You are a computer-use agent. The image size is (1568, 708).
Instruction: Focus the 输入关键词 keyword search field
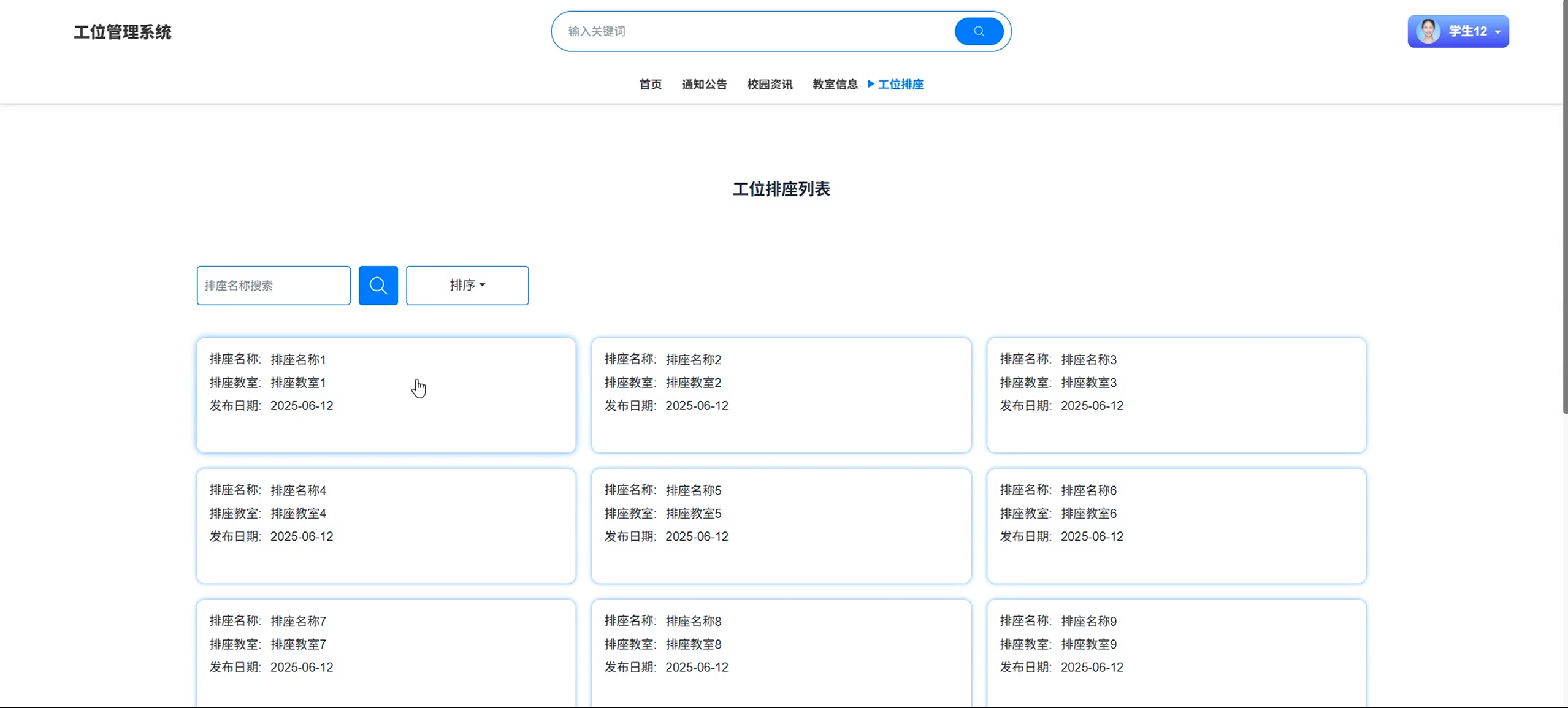[754, 31]
